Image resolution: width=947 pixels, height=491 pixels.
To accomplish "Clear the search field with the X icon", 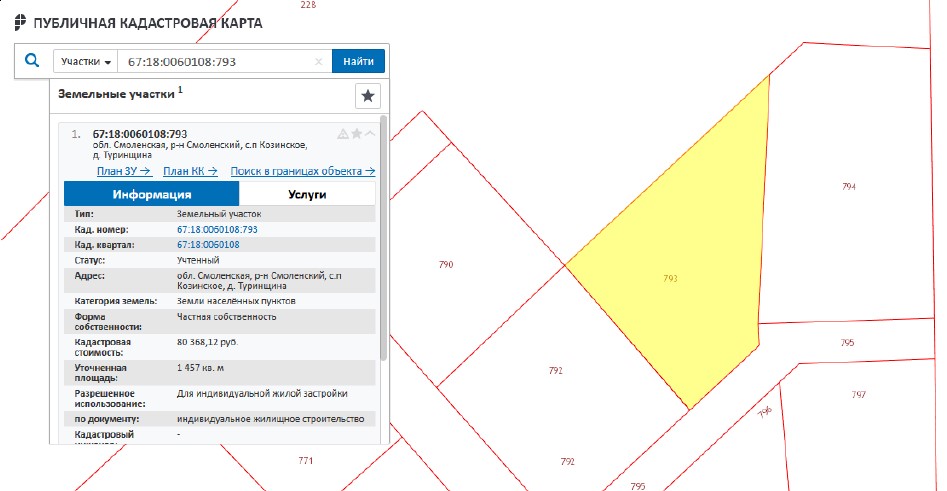I will click(319, 62).
